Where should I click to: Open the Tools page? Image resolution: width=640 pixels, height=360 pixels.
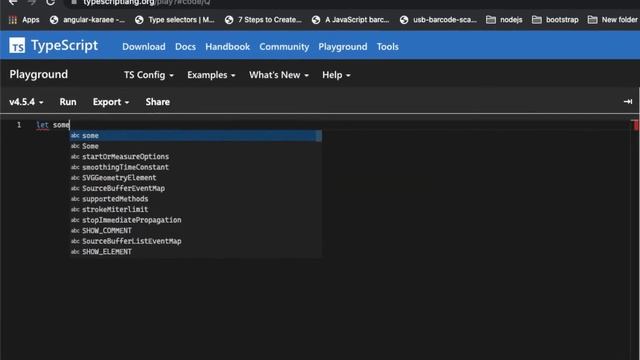[387, 47]
